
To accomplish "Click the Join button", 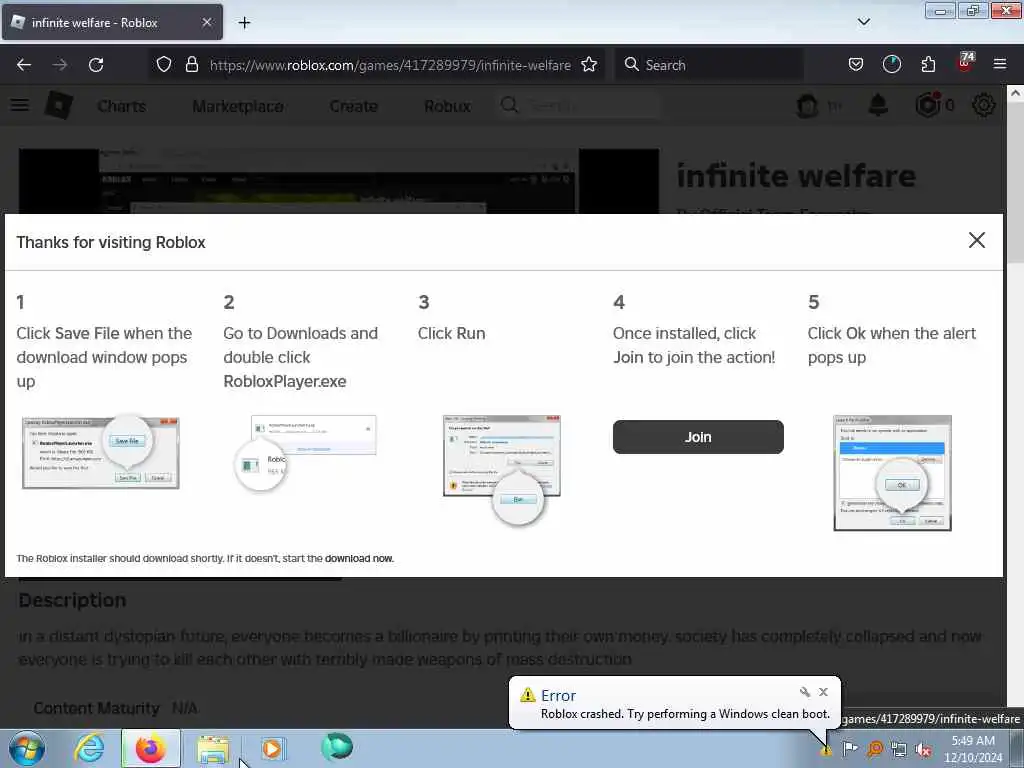I will (x=697, y=437).
